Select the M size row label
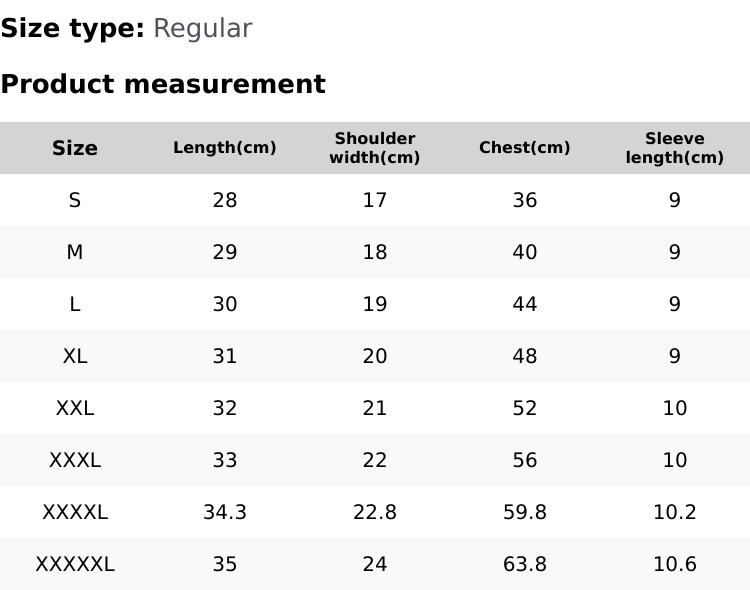This screenshot has height=590, width=750. tap(75, 252)
